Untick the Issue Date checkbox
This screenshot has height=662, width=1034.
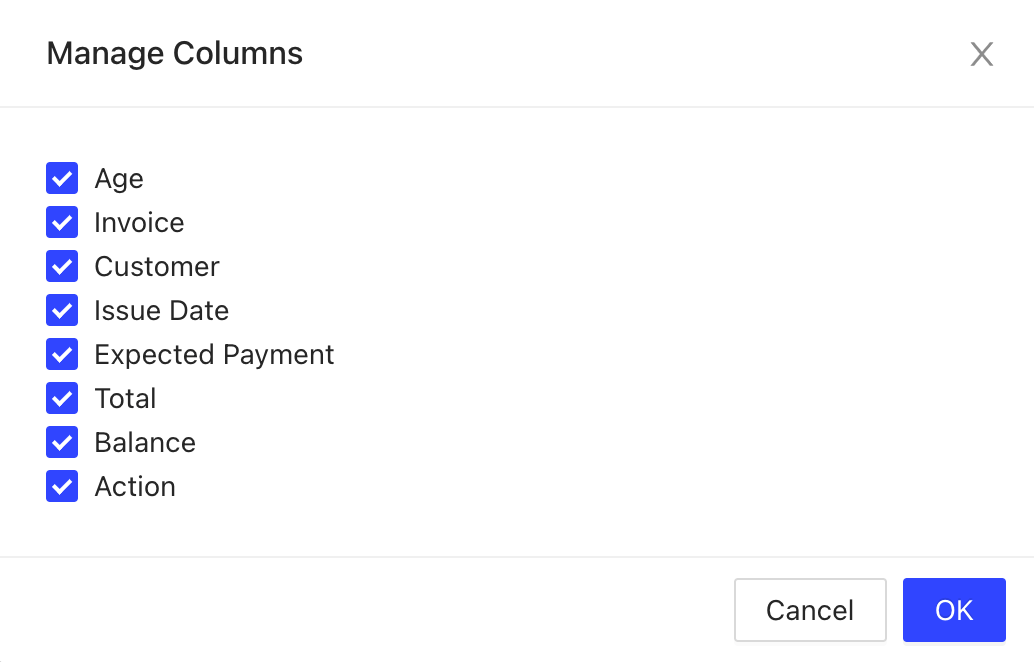coord(62,311)
